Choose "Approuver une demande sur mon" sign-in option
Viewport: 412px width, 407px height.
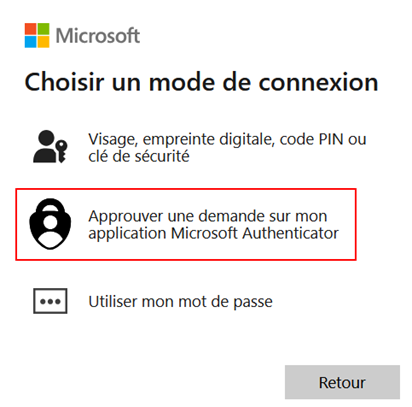[208, 216]
